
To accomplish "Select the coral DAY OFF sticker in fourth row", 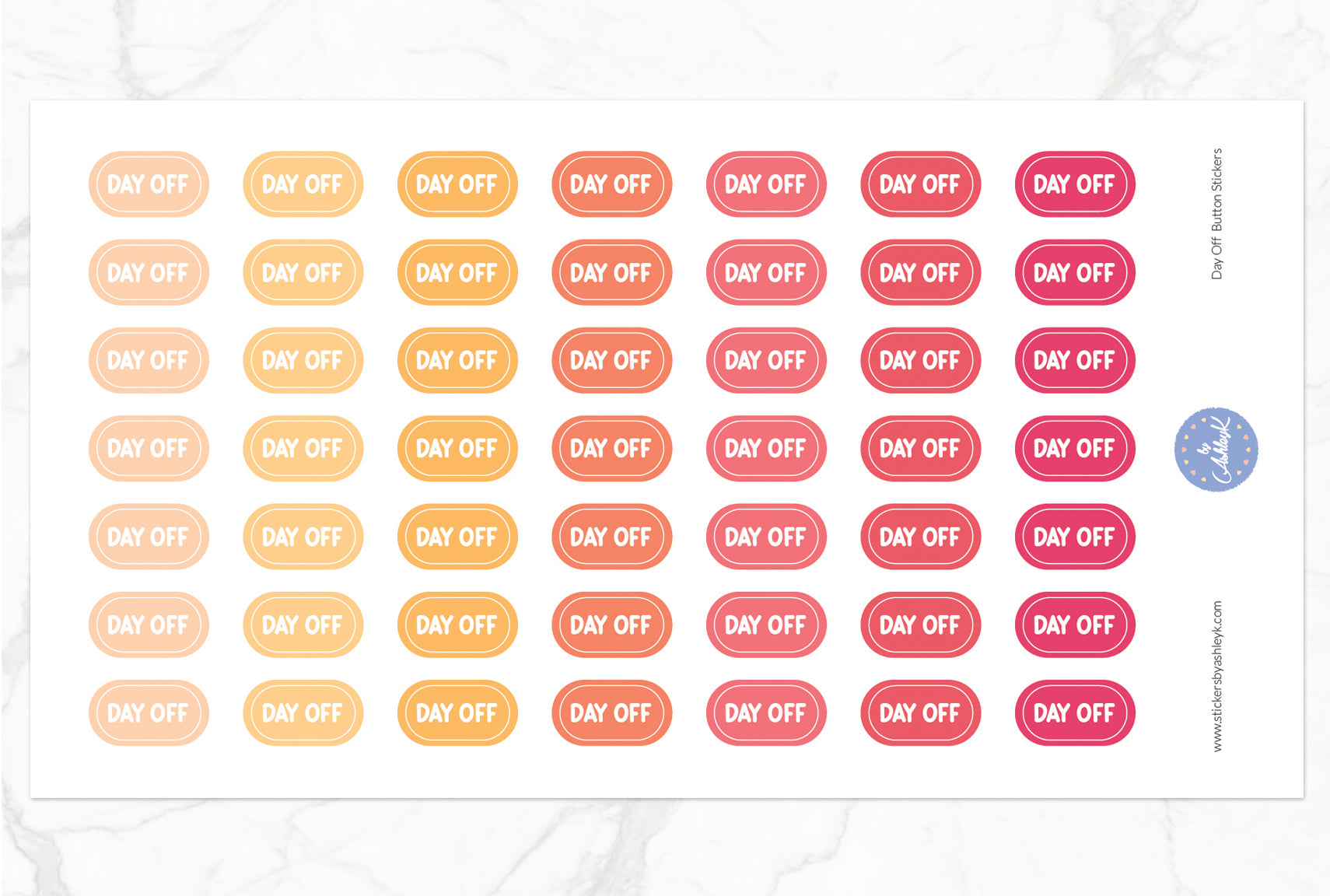I will pyautogui.click(x=611, y=449).
